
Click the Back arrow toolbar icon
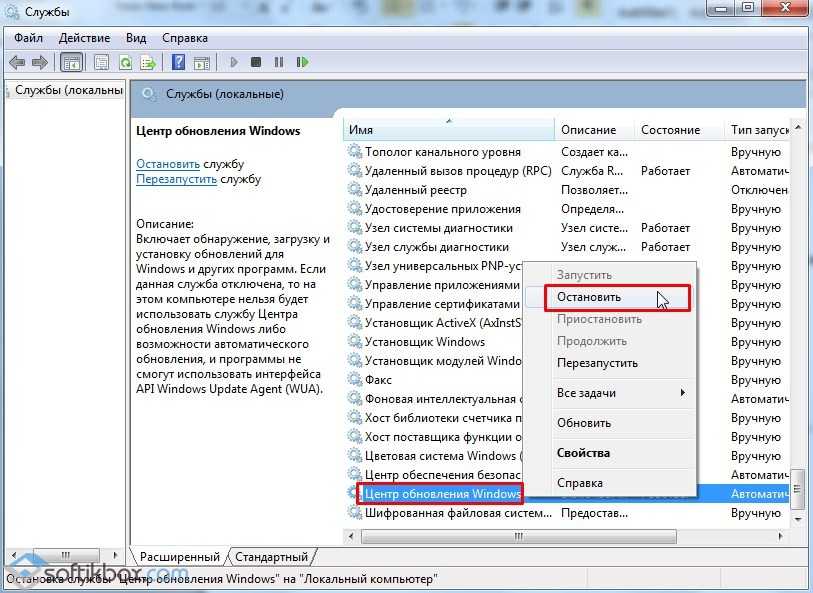(x=16, y=62)
